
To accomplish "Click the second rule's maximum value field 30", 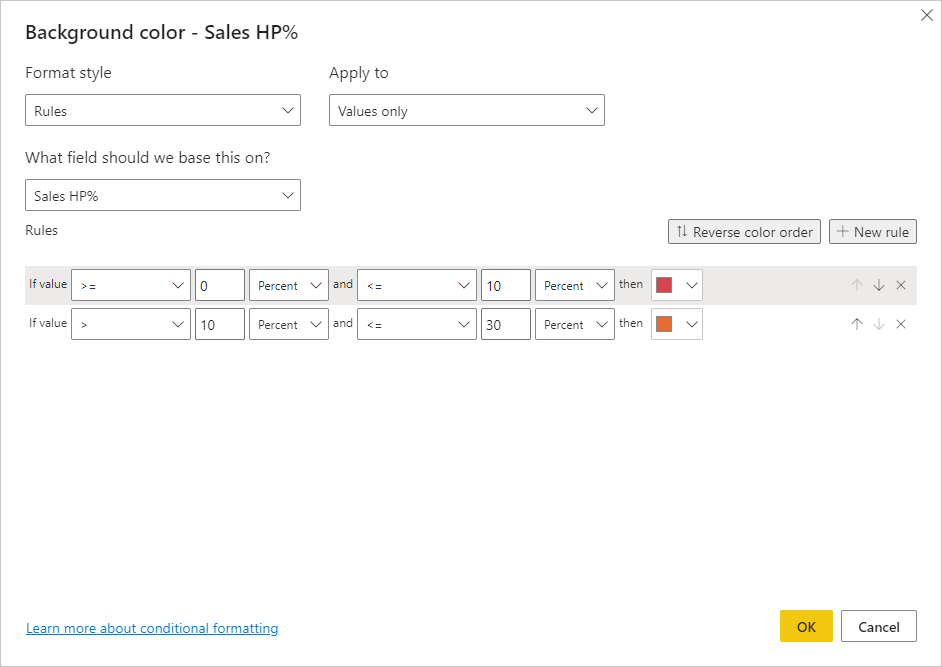I will tap(506, 324).
